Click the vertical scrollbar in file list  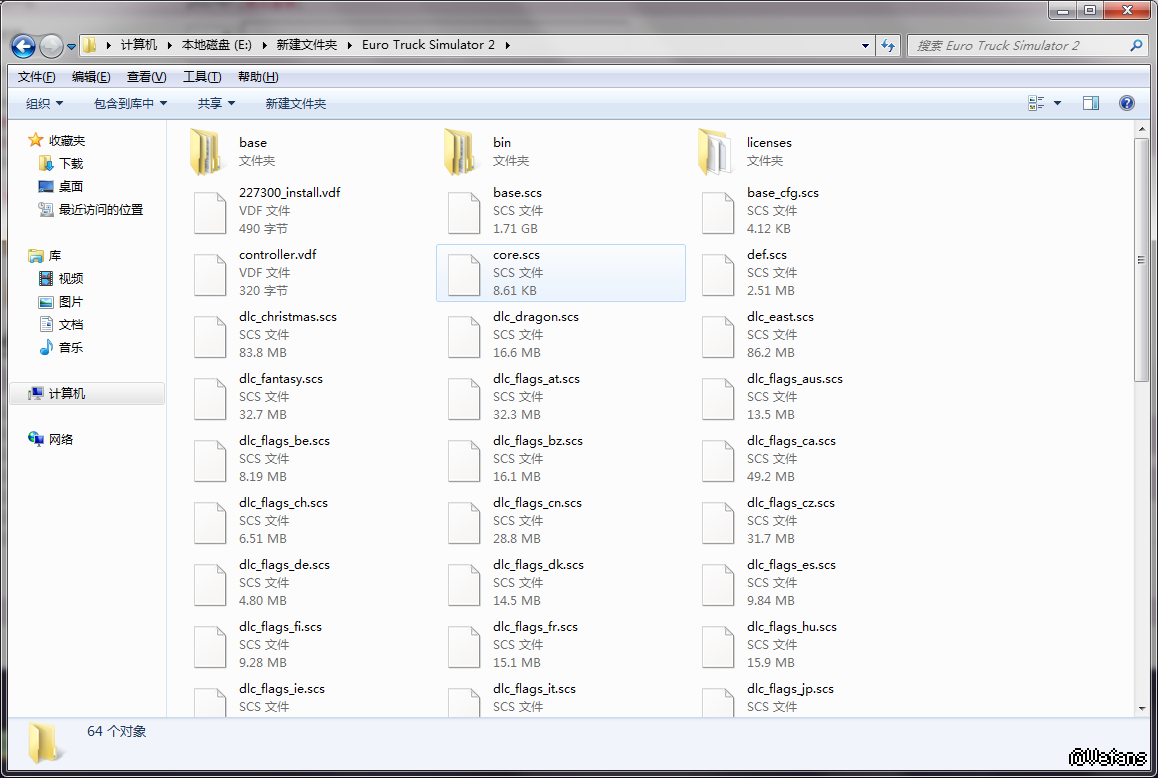coord(1141,260)
